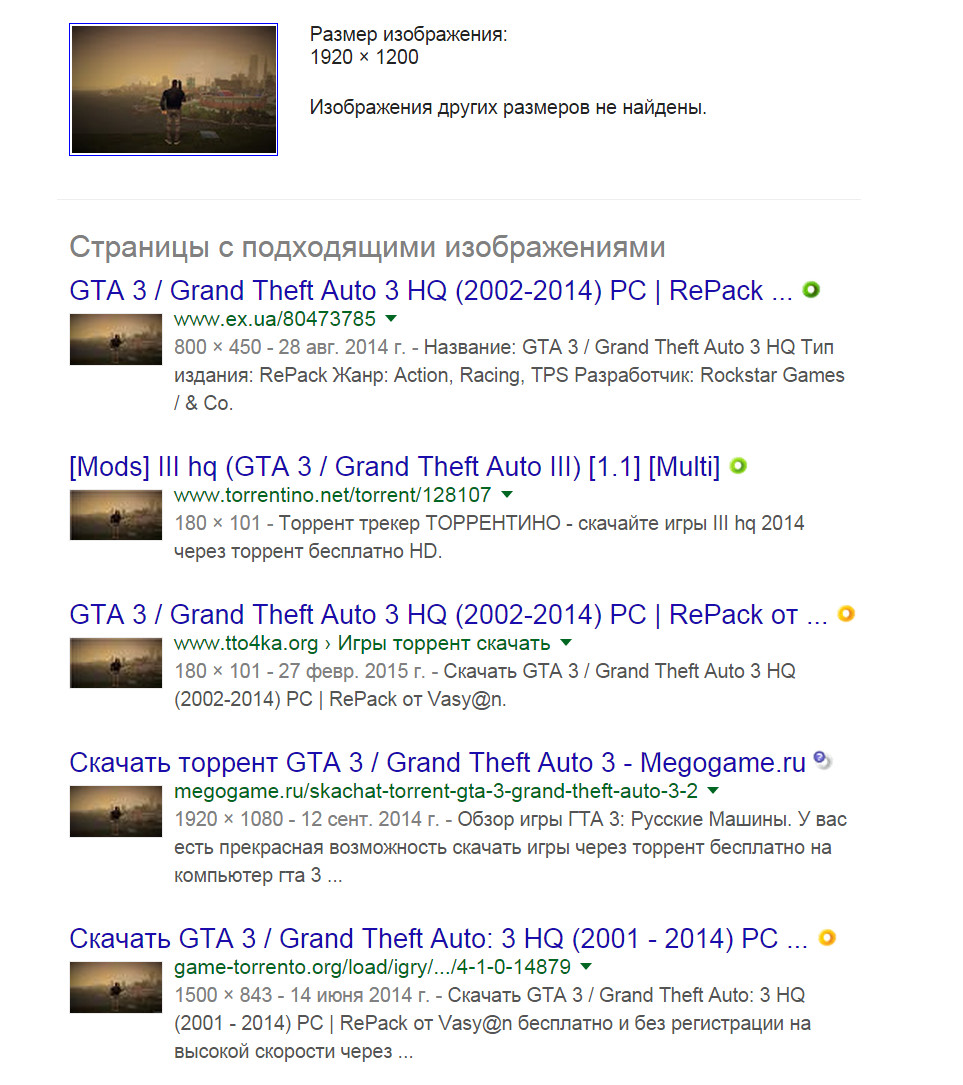Click snippet starting 800 × 450 - 28 авг. 2014

(511, 375)
